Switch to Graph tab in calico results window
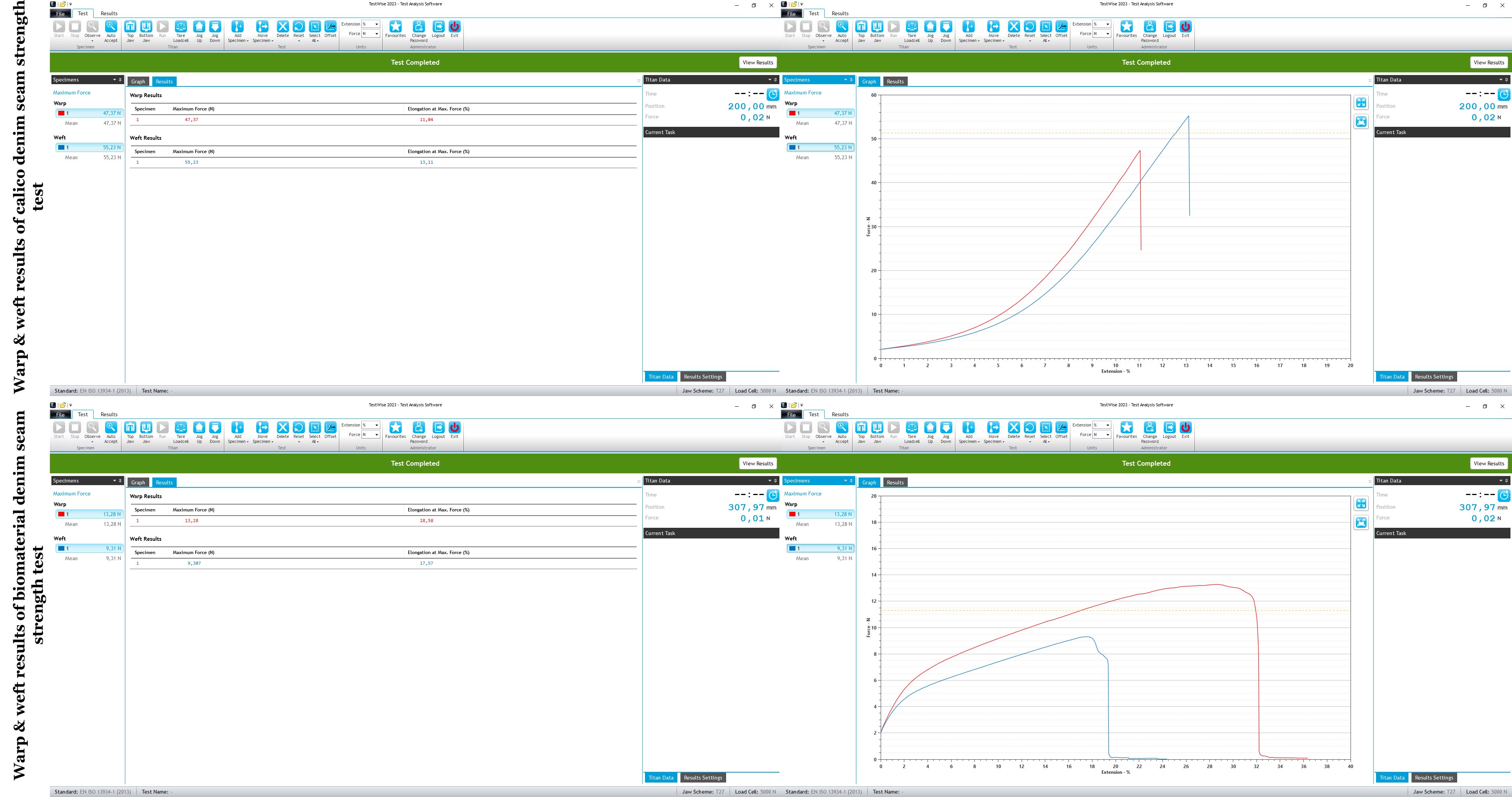Screen dimensions: 1512x797 (x=138, y=81)
